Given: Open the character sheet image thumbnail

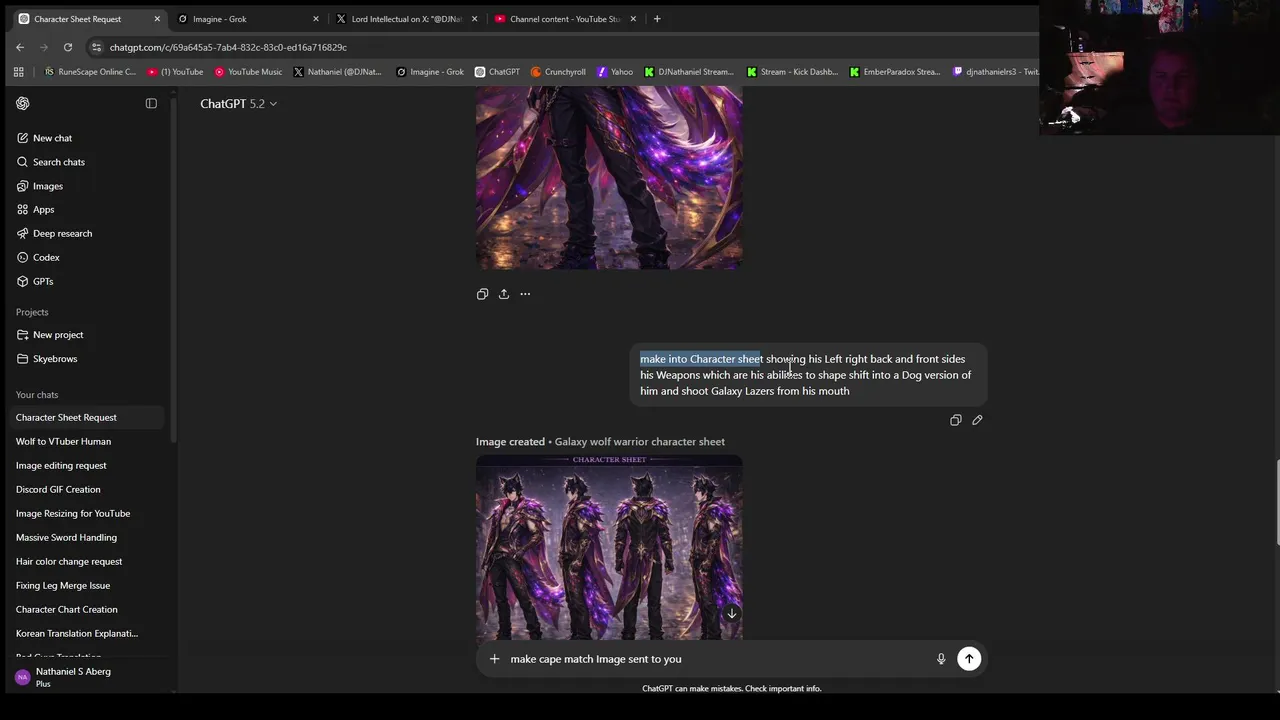Looking at the screenshot, I should (x=609, y=548).
